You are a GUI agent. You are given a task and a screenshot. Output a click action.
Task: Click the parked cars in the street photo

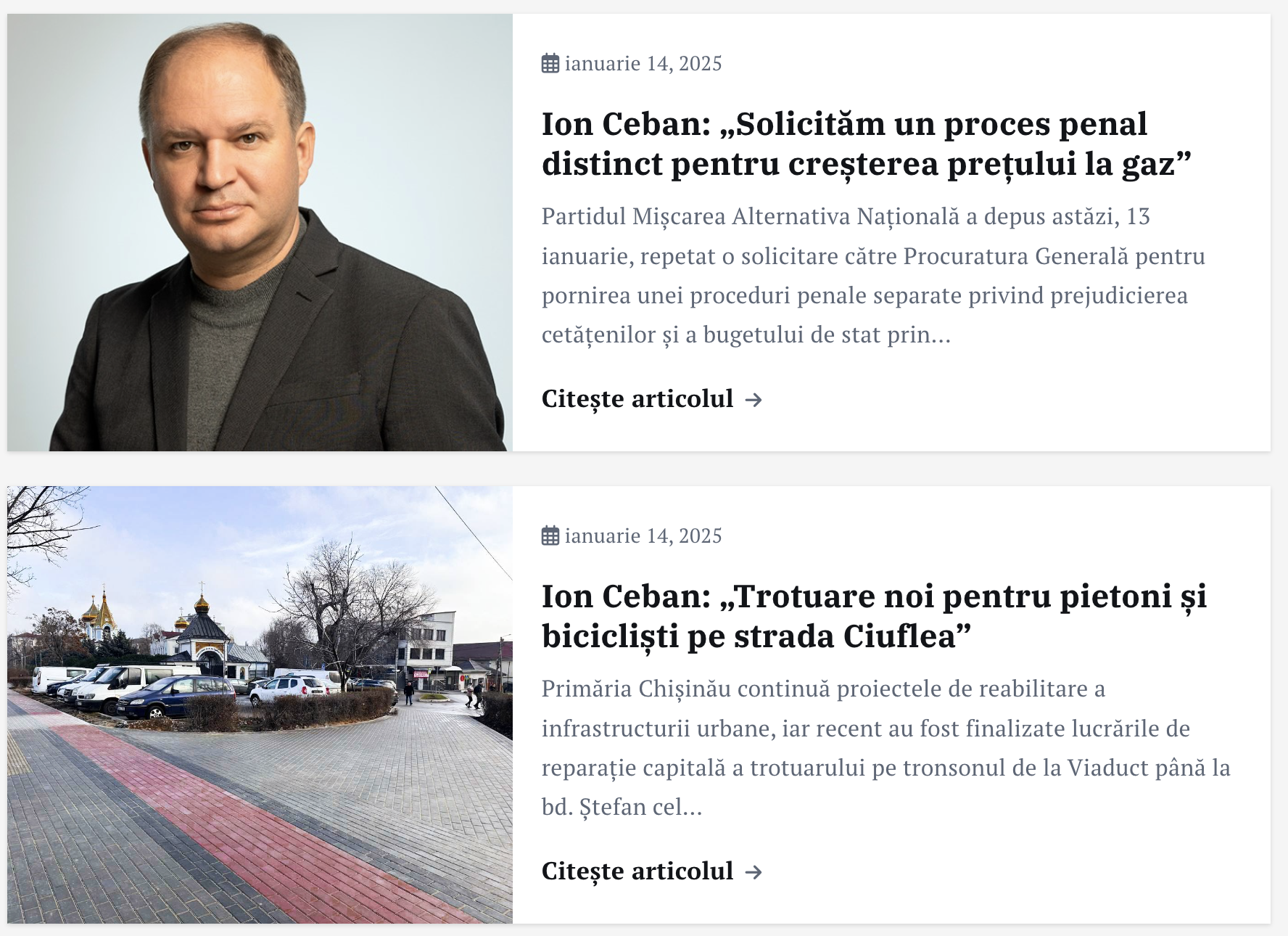tap(181, 689)
